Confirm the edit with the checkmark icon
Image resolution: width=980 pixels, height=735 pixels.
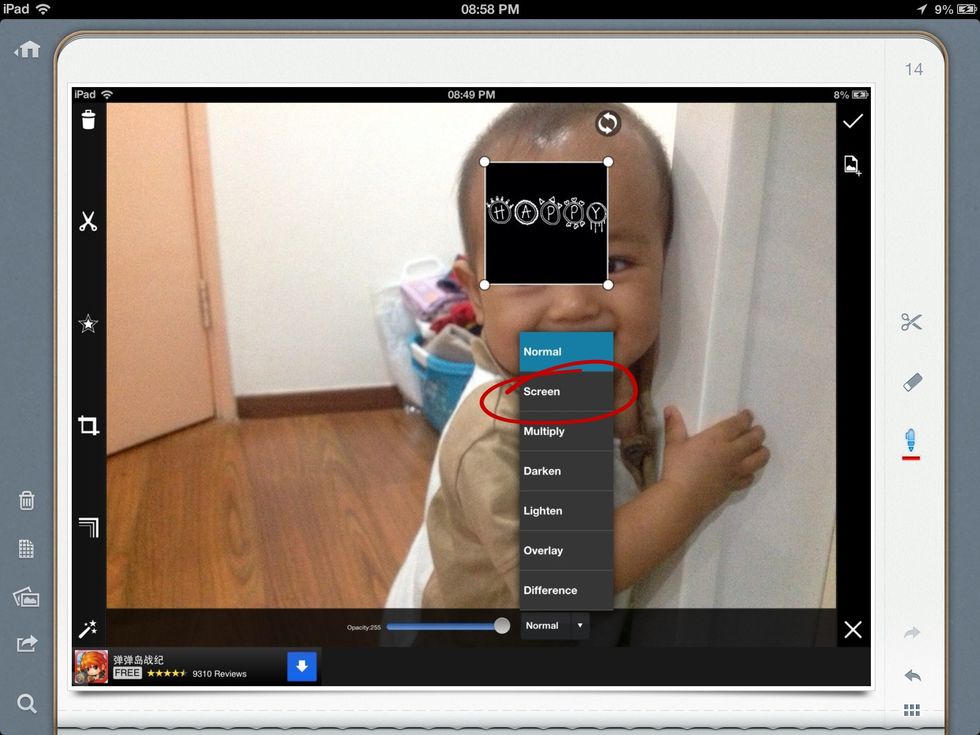click(852, 122)
